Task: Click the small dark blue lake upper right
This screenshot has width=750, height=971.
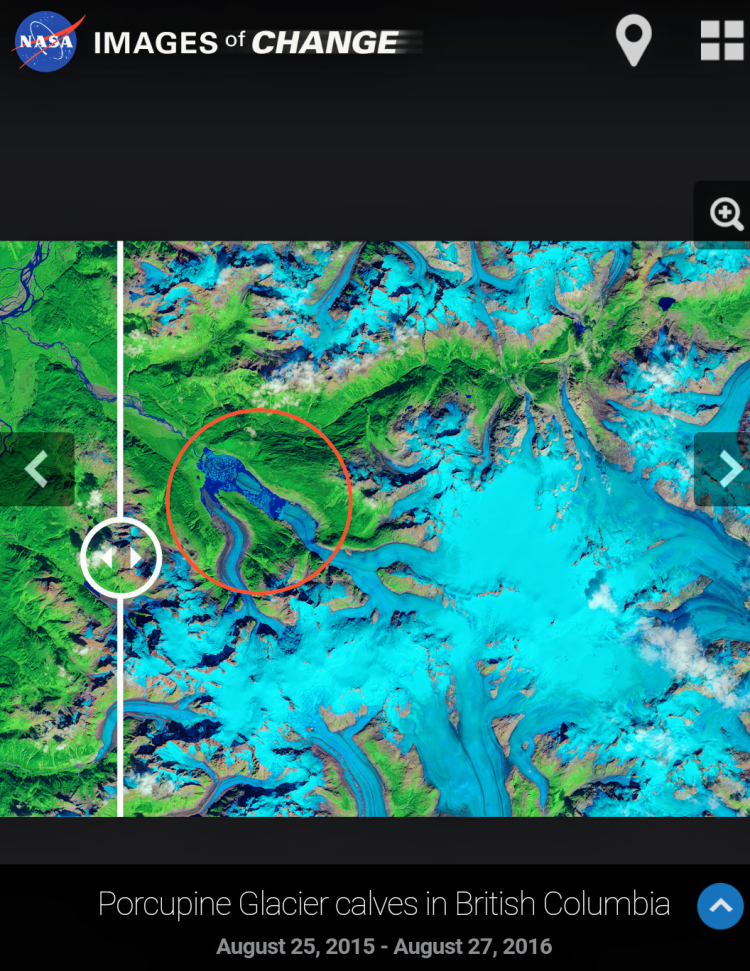Action: click(666, 303)
